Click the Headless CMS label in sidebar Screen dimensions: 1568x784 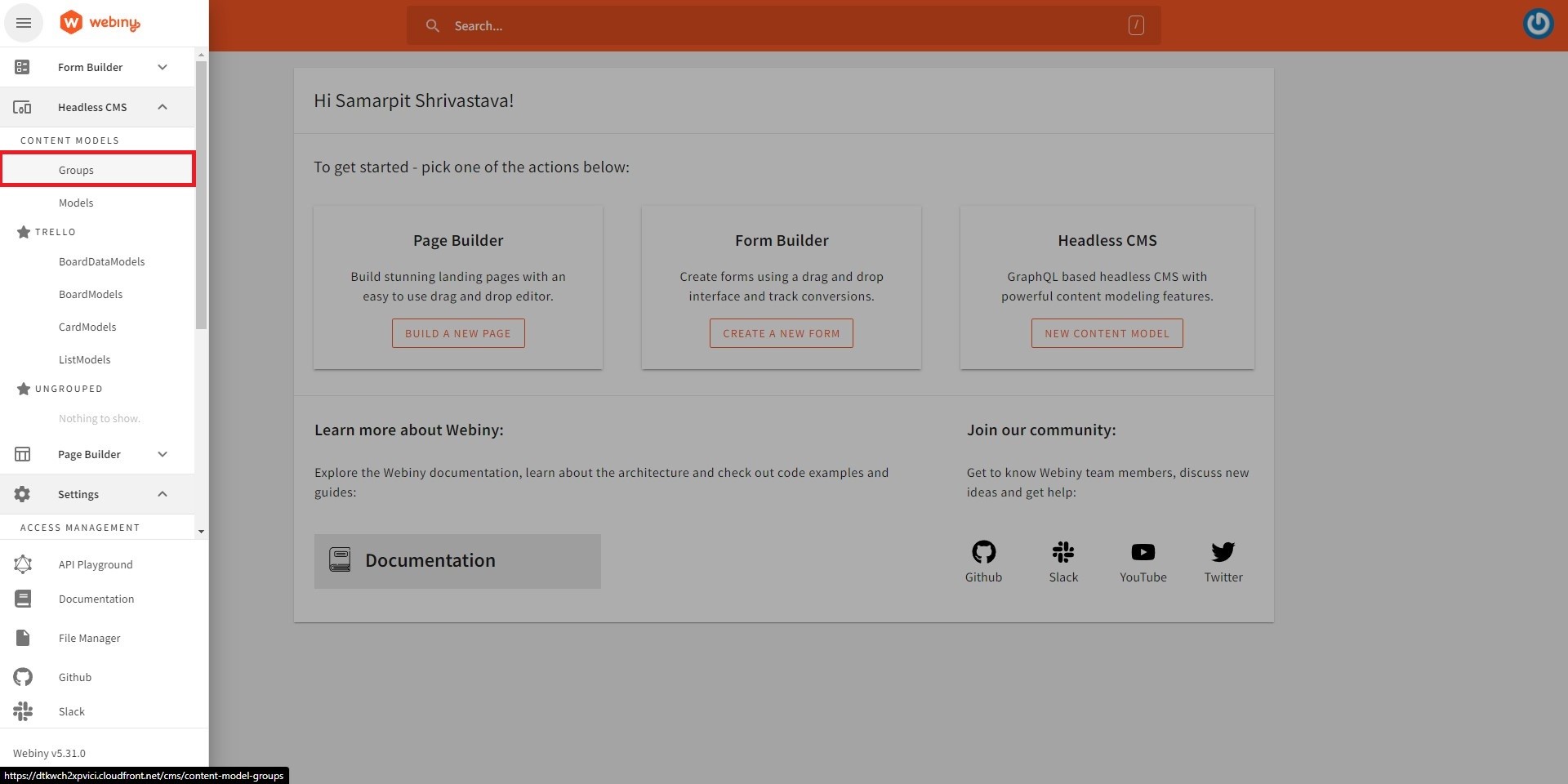[92, 107]
